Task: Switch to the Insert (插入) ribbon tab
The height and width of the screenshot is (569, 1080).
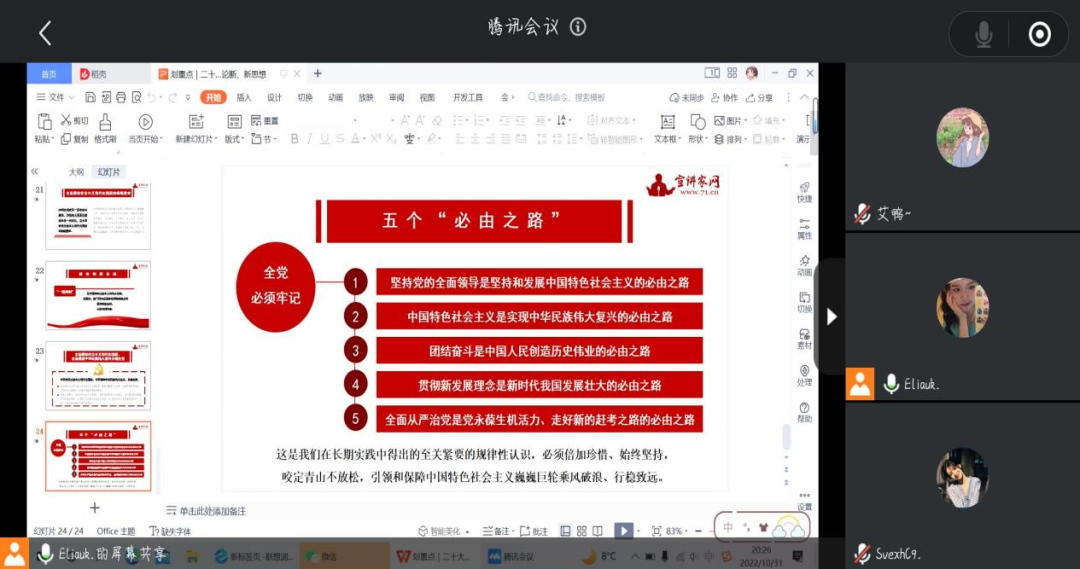Action: [244, 97]
